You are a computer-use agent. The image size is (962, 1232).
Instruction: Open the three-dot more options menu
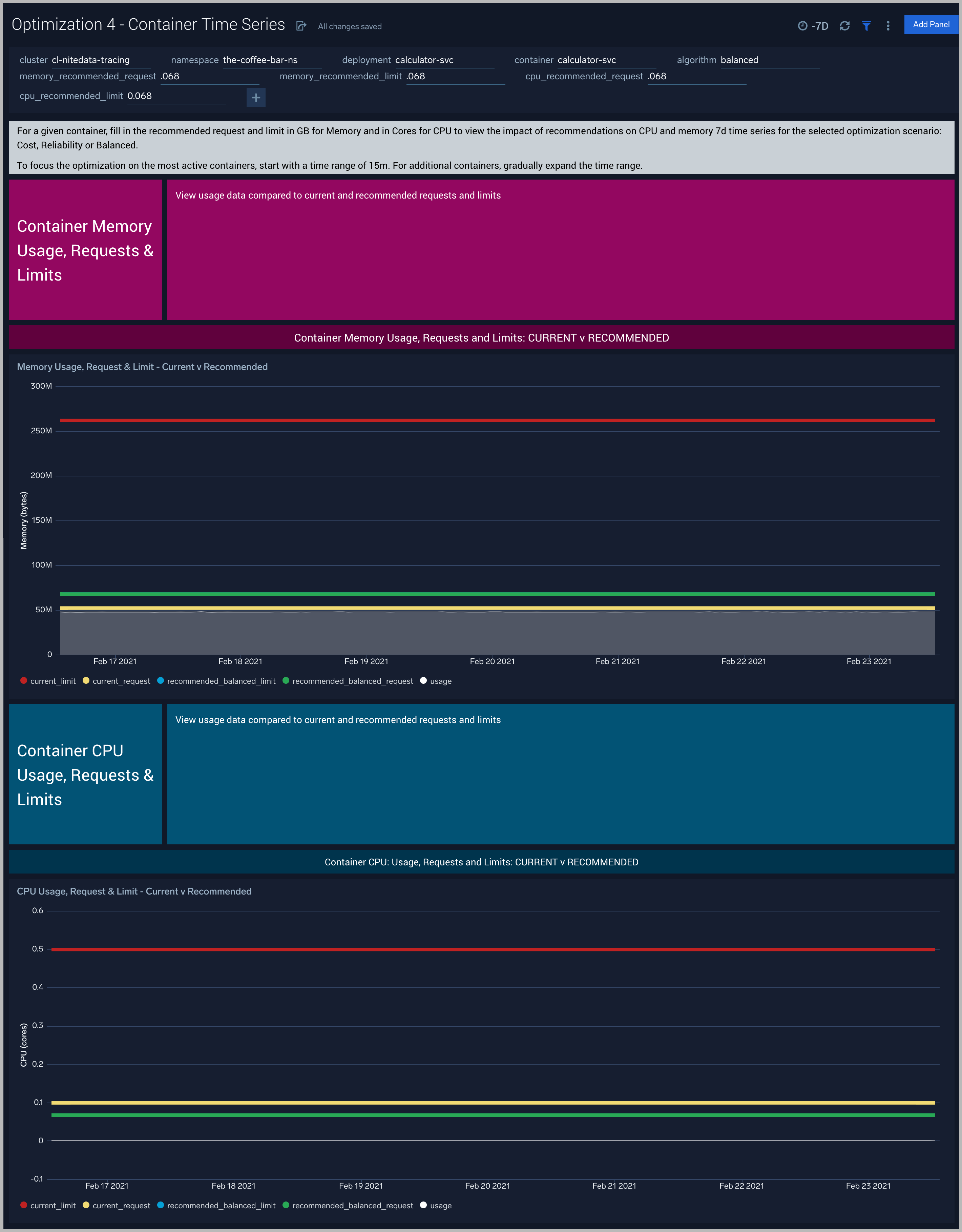tap(887, 26)
